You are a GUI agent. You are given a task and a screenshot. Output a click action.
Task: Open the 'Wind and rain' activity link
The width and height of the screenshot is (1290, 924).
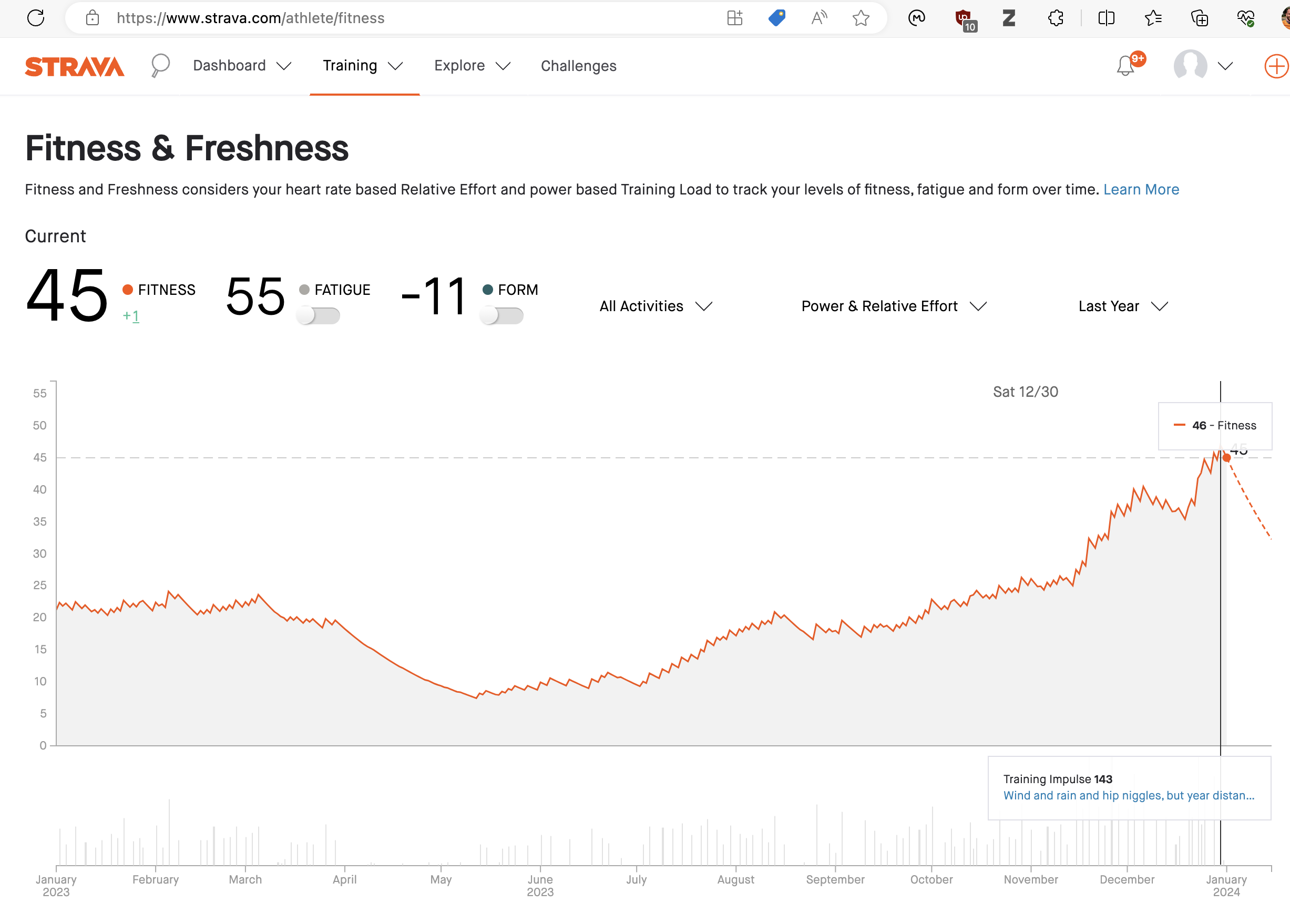point(1129,796)
